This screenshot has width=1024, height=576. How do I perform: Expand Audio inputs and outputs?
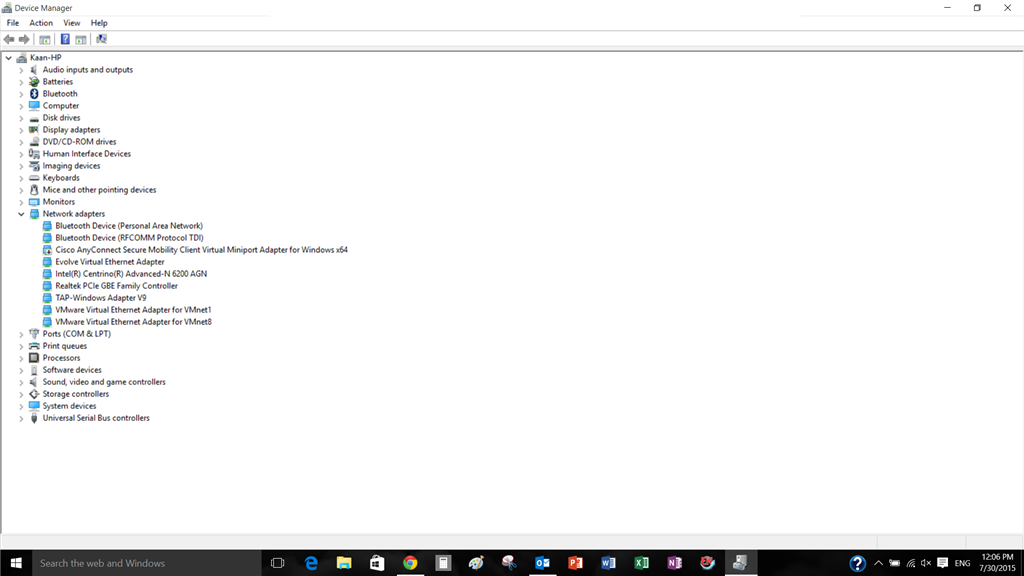(x=21, y=70)
